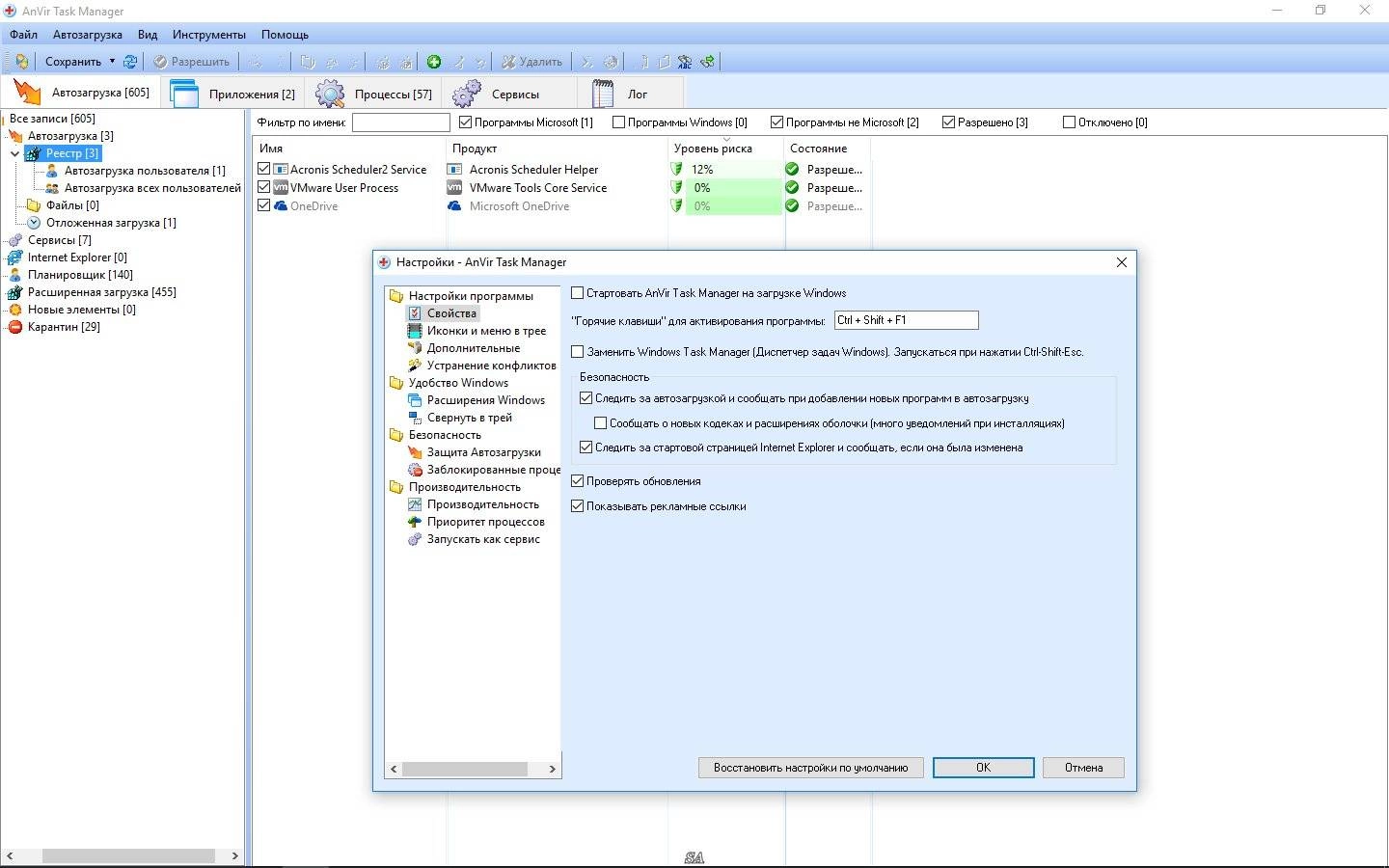Viewport: 1389px width, 868px height.
Task: Click the Защита Автозагрузки icon
Action: coord(415,452)
